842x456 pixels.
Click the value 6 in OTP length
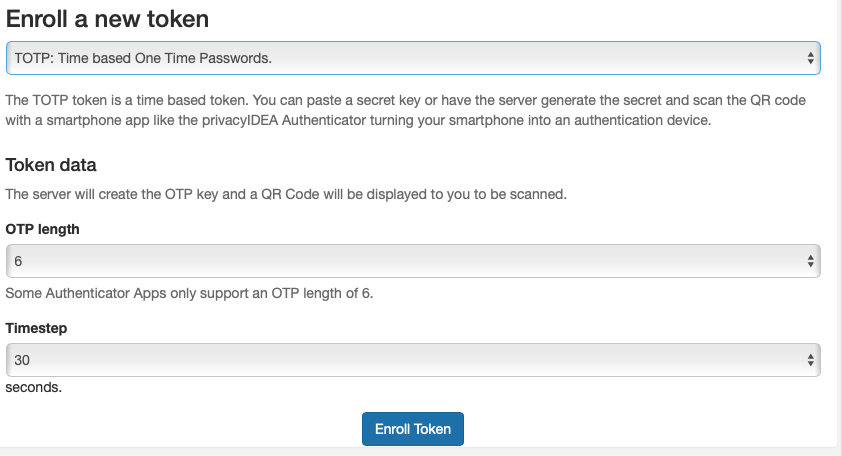(18, 261)
